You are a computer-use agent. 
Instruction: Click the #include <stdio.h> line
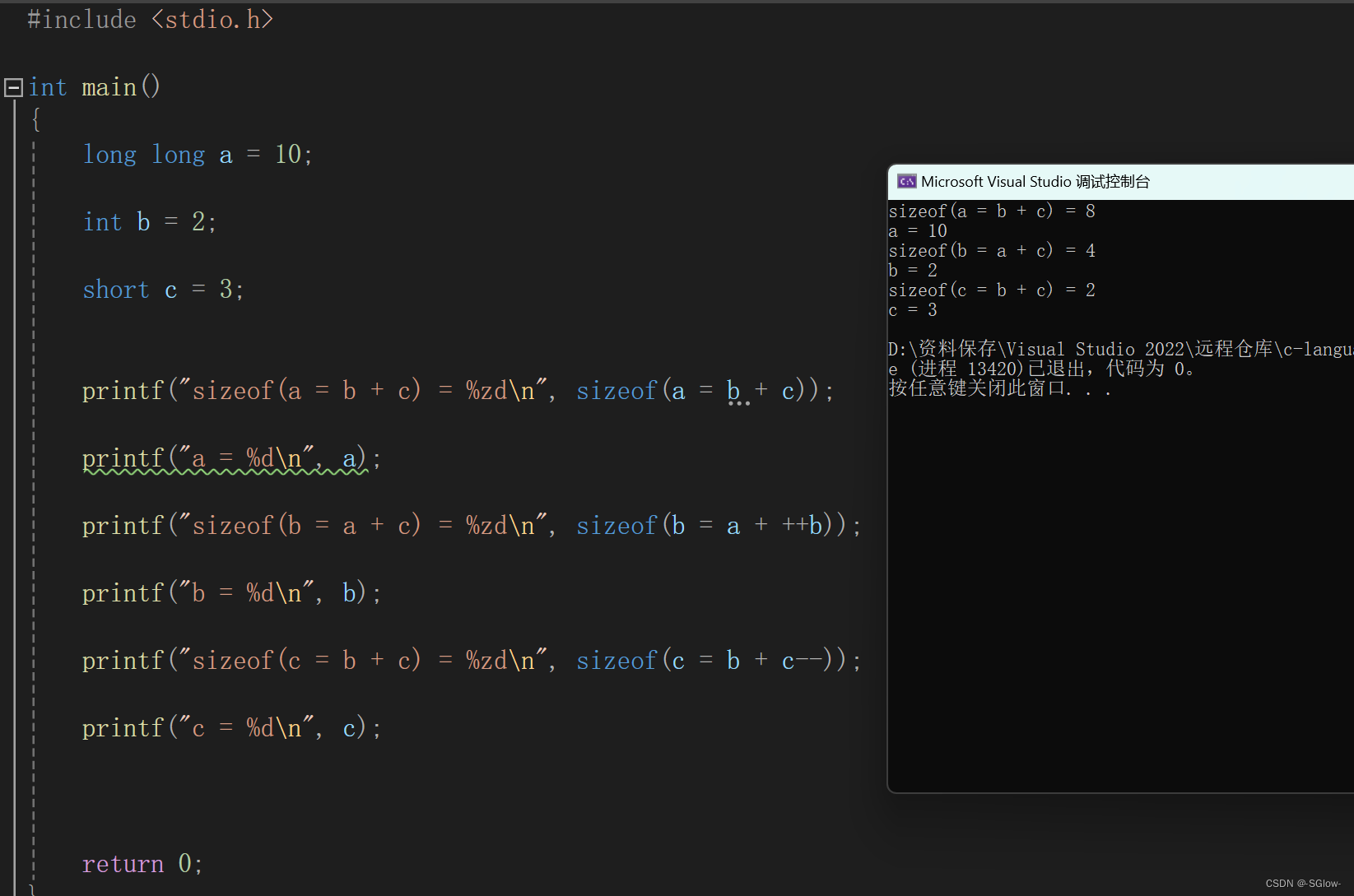tap(150, 20)
